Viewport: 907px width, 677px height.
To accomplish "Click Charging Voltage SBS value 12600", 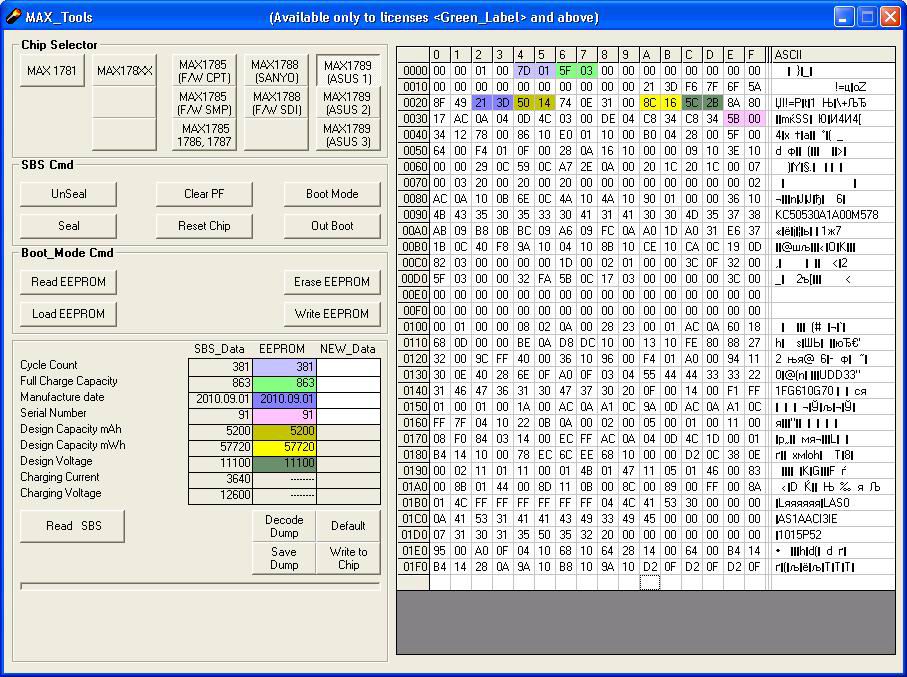I will 220,495.
